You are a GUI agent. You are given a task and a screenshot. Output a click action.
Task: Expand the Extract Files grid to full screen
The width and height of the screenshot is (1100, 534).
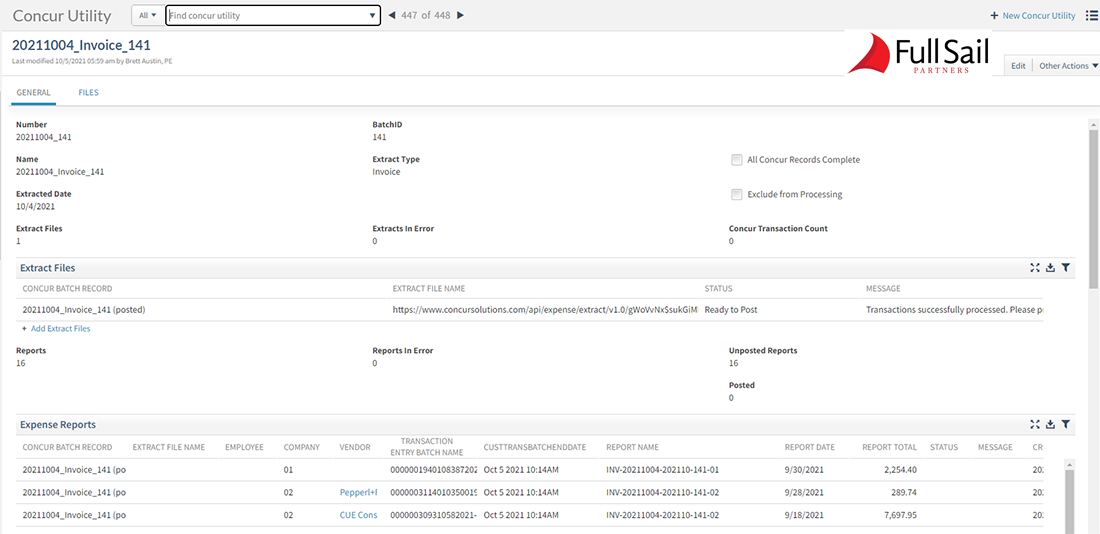1035,267
